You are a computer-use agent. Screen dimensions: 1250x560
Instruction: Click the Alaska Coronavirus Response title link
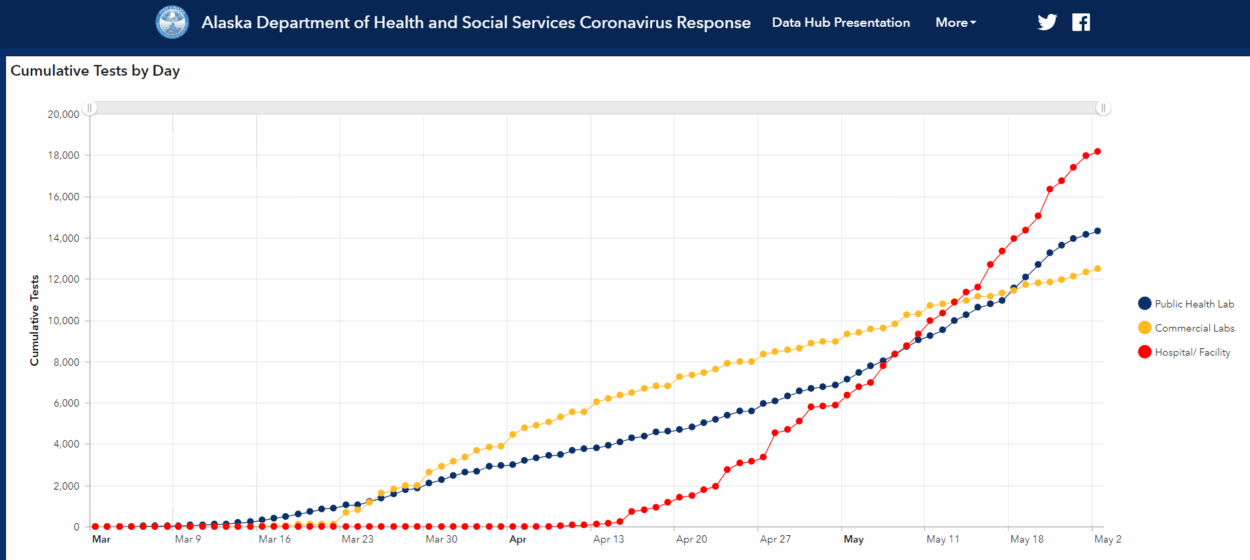click(476, 22)
